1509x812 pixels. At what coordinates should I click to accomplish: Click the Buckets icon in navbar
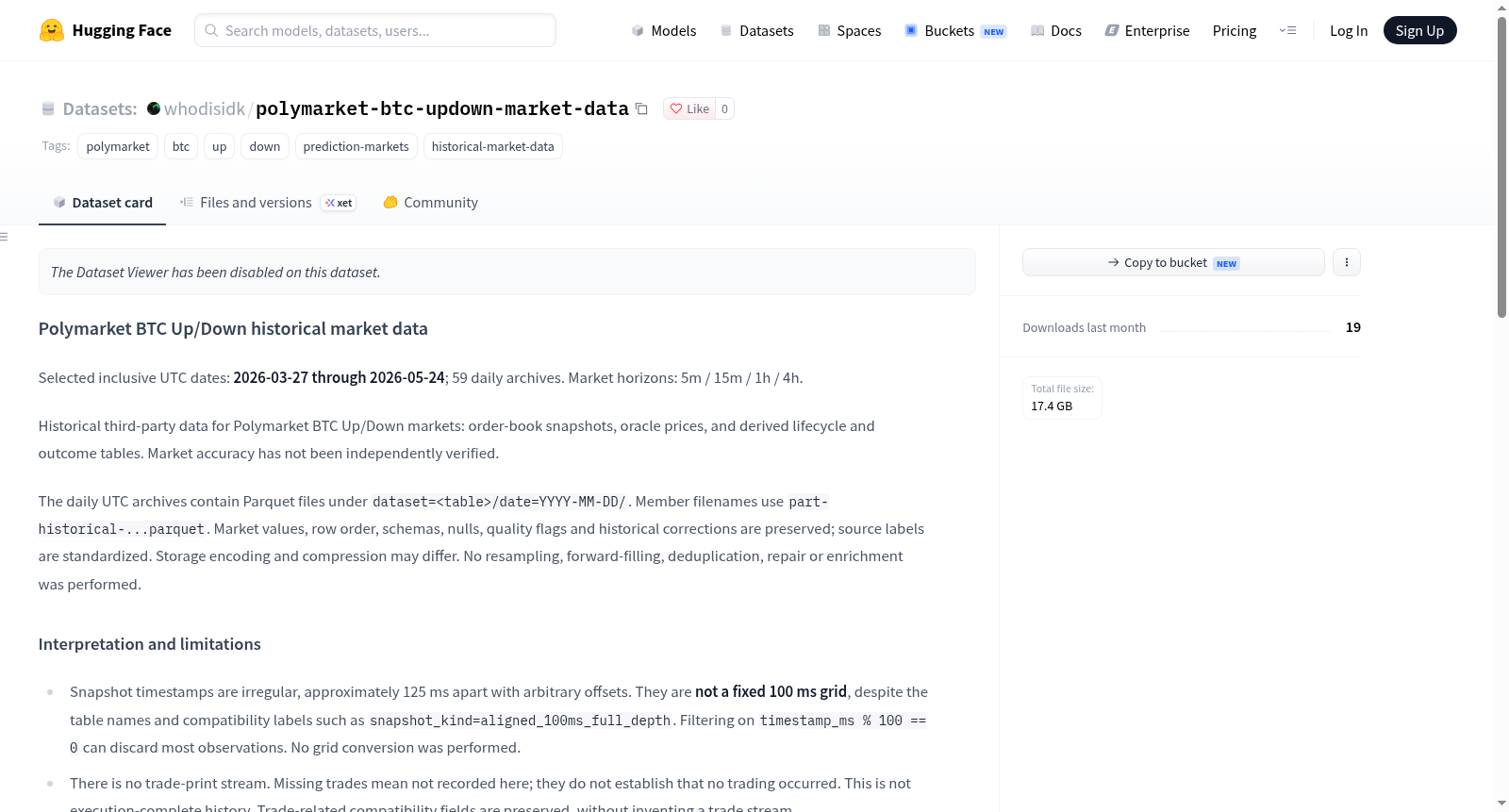(x=911, y=30)
